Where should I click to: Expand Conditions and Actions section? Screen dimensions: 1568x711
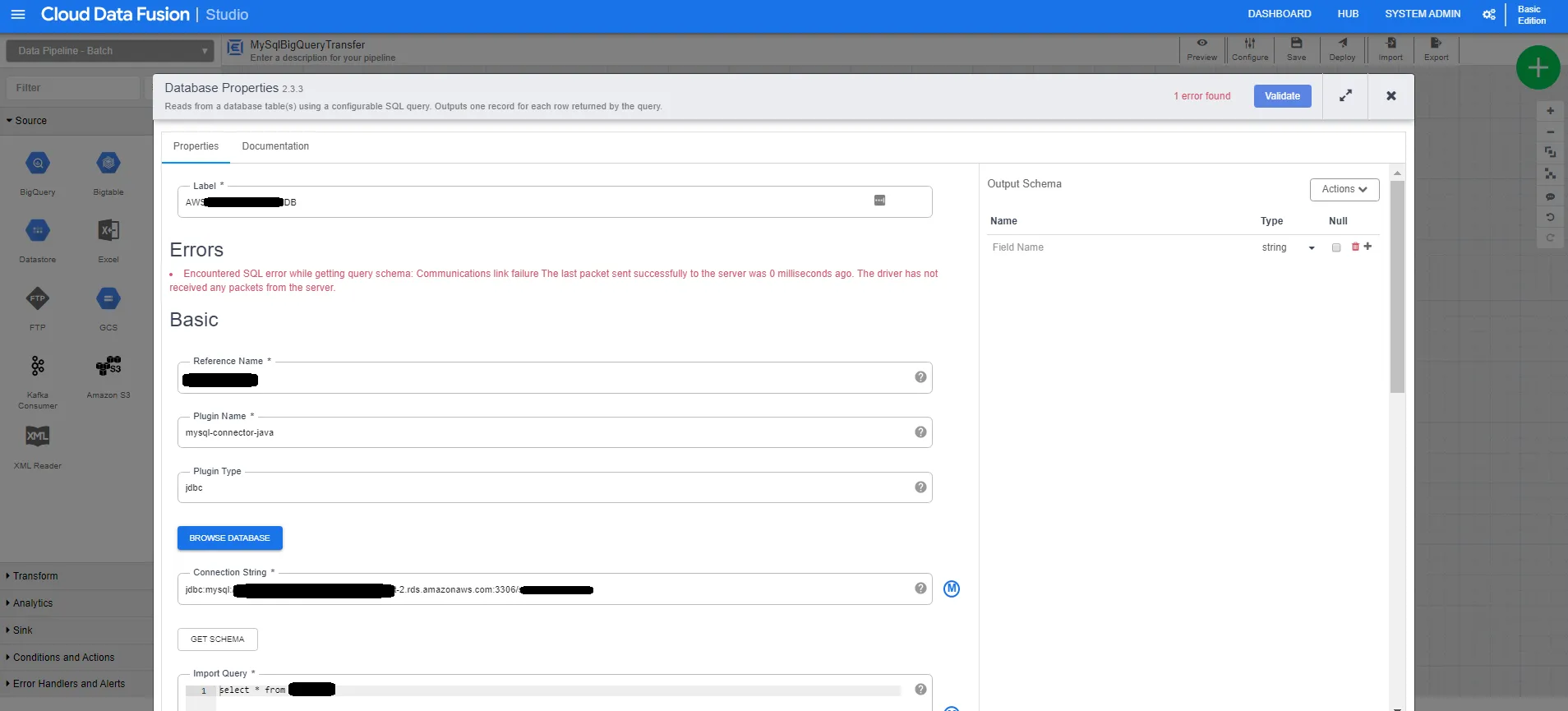(76, 658)
